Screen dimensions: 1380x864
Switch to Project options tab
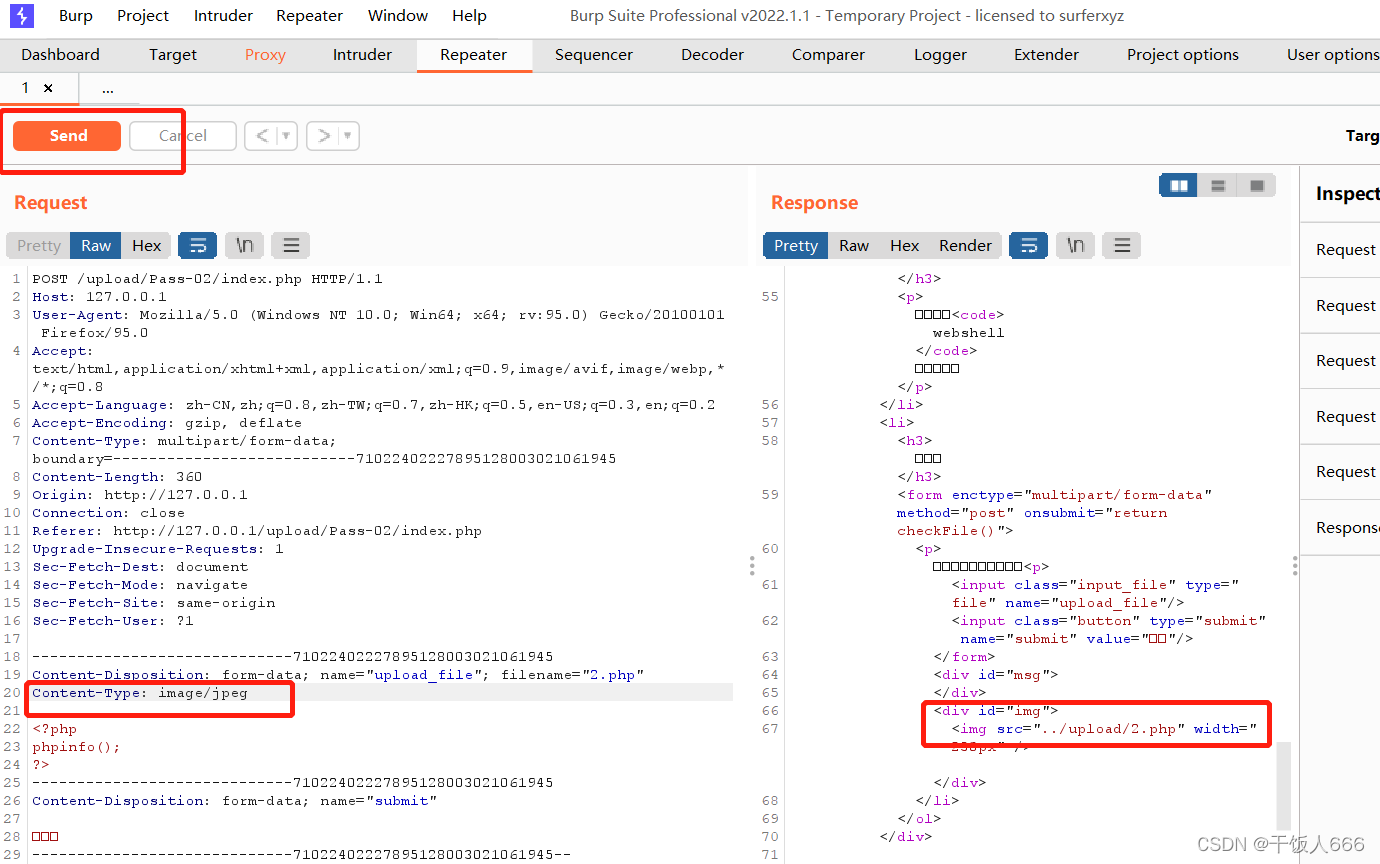click(x=1182, y=54)
